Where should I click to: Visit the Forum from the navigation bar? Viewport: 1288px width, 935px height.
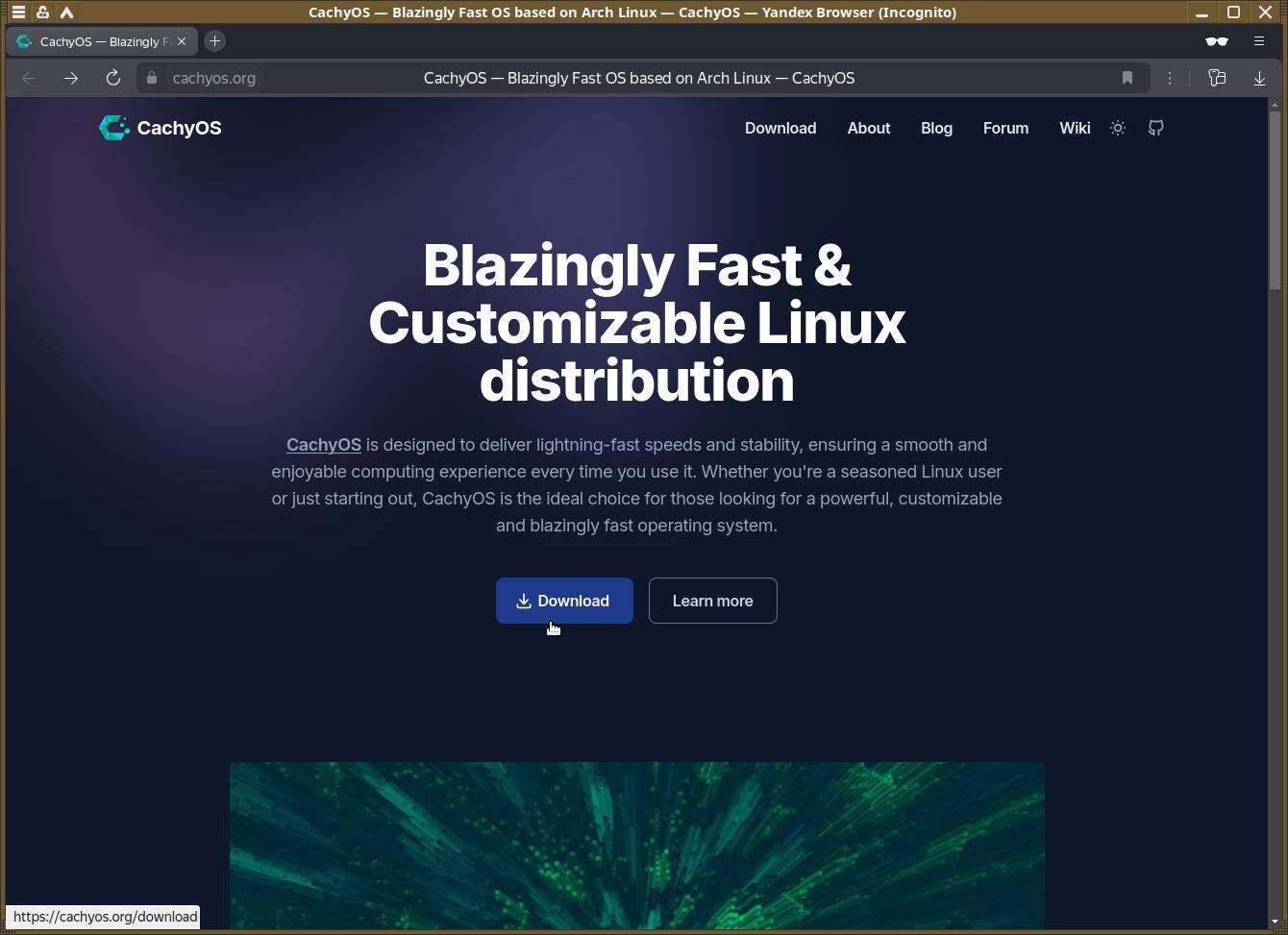(1005, 128)
